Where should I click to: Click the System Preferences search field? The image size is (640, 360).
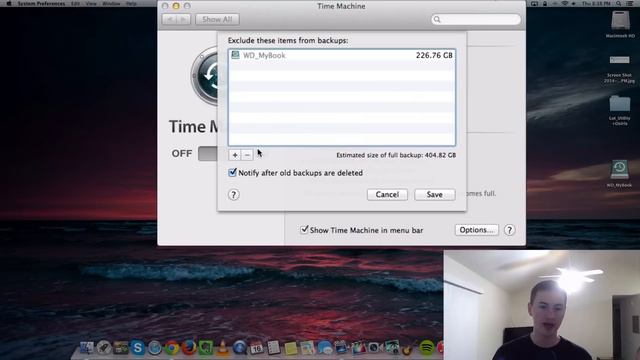(x=476, y=19)
